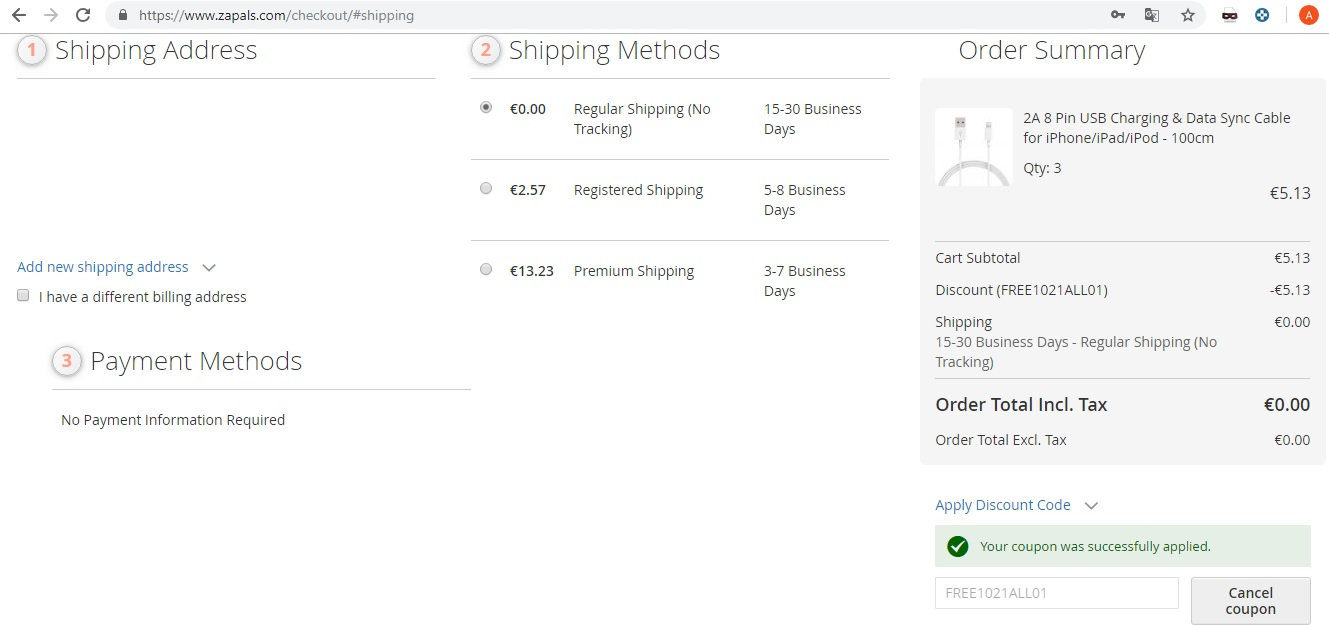Viewport: 1329px width, 625px height.
Task: Open the translate page icon
Action: pos(1152,15)
